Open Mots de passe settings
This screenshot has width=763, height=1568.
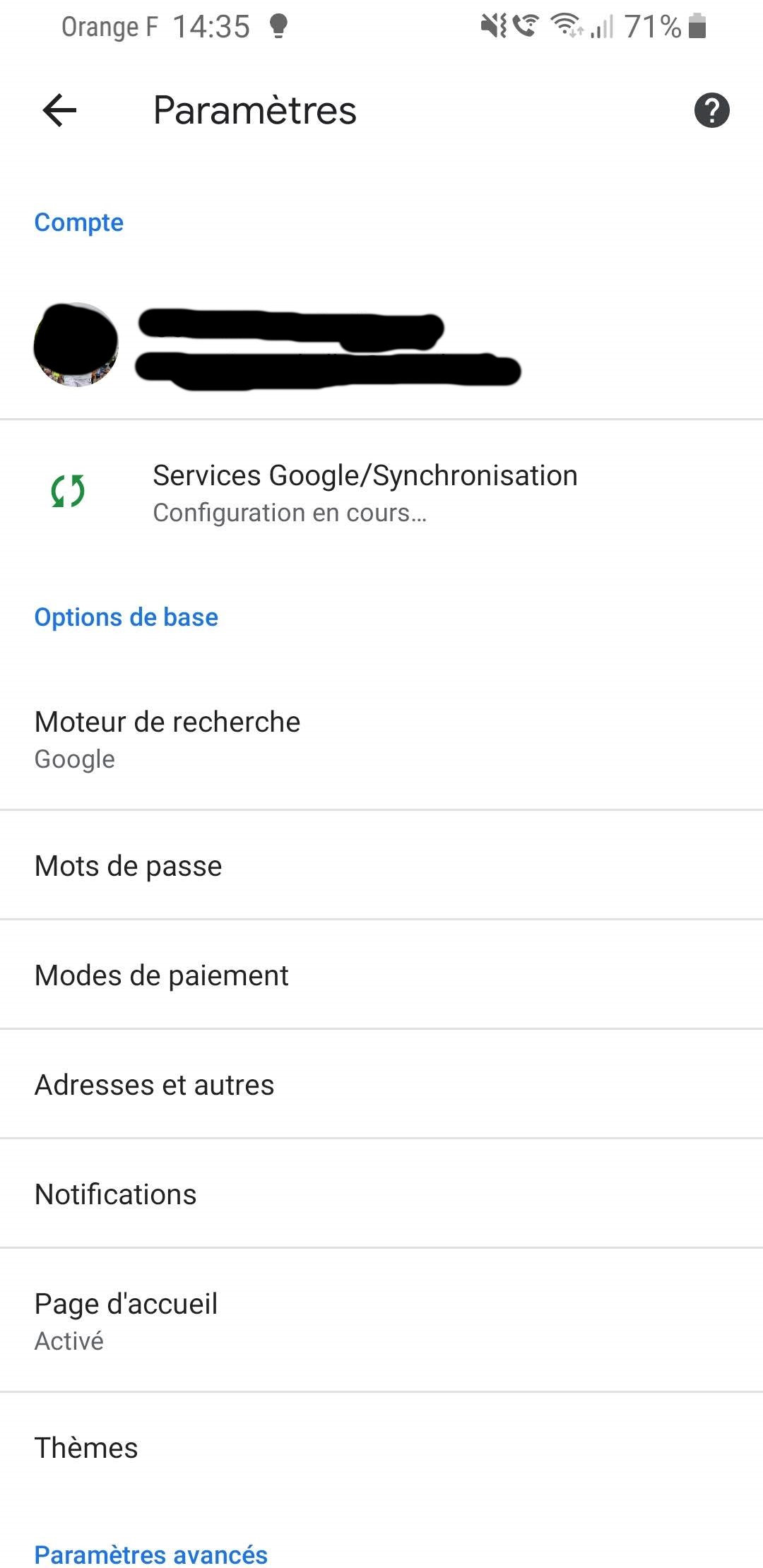coord(129,866)
